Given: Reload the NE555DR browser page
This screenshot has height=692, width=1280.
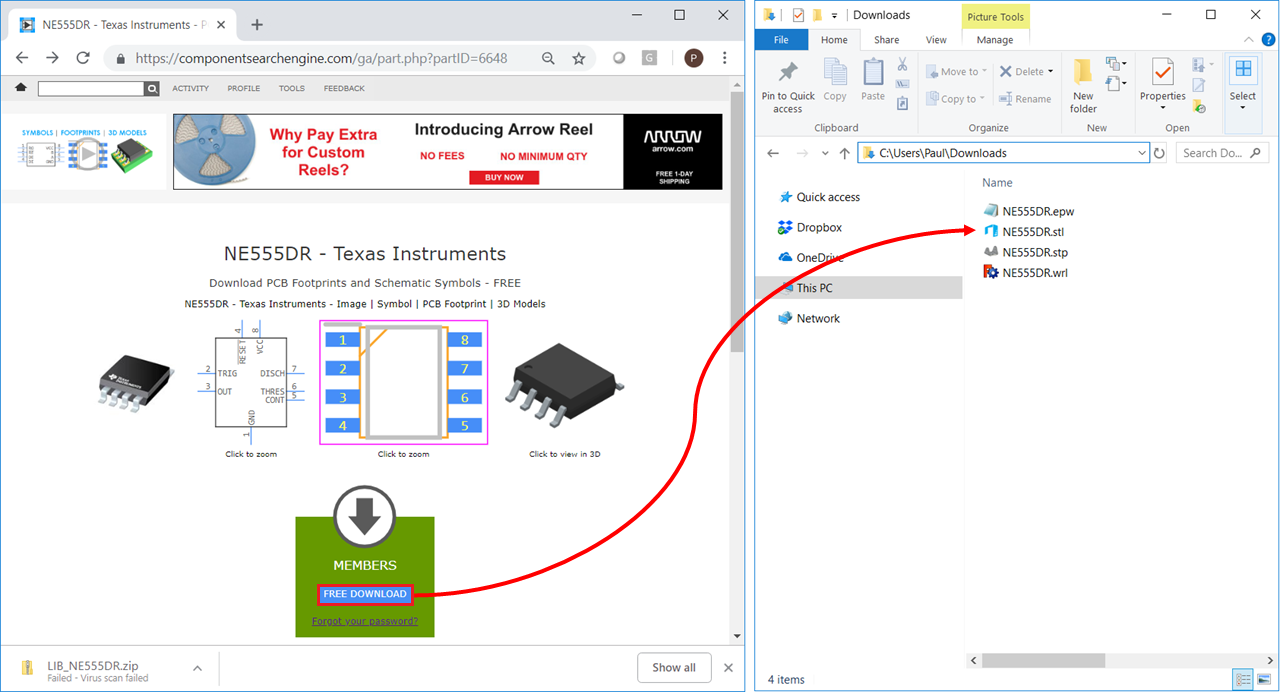Looking at the screenshot, I should pos(83,58).
